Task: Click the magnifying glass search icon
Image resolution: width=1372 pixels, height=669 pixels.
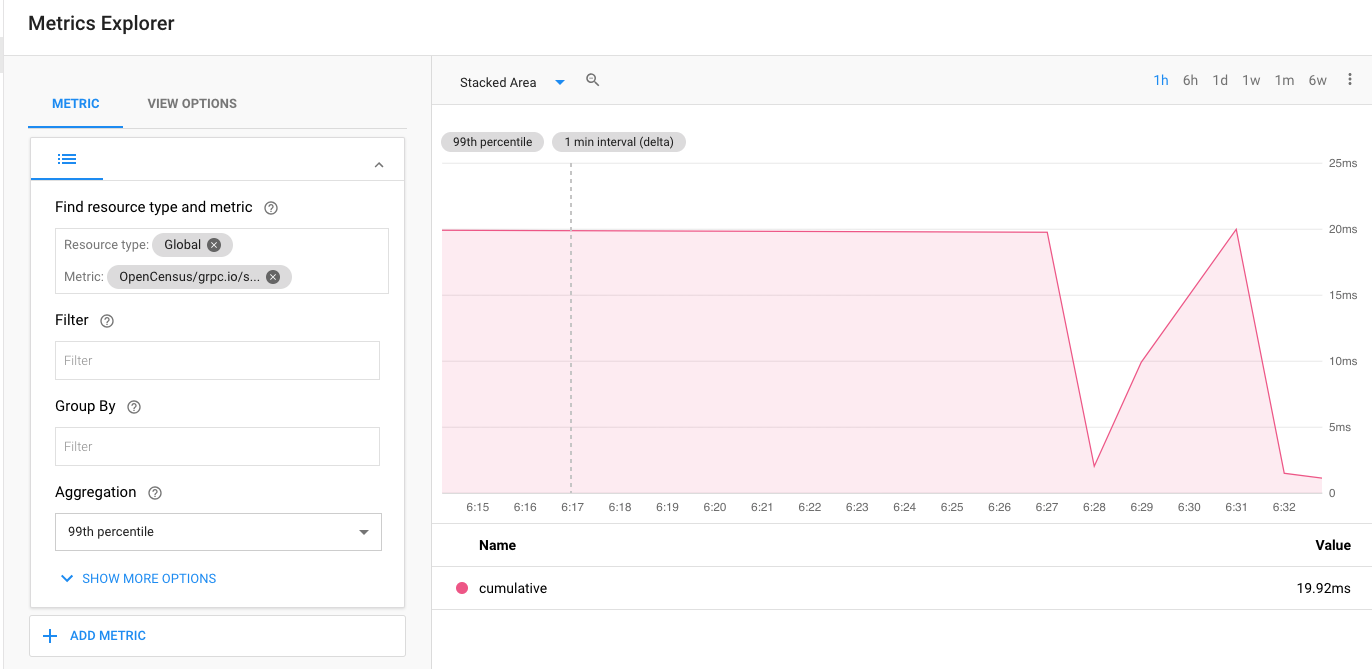Action: tap(592, 80)
